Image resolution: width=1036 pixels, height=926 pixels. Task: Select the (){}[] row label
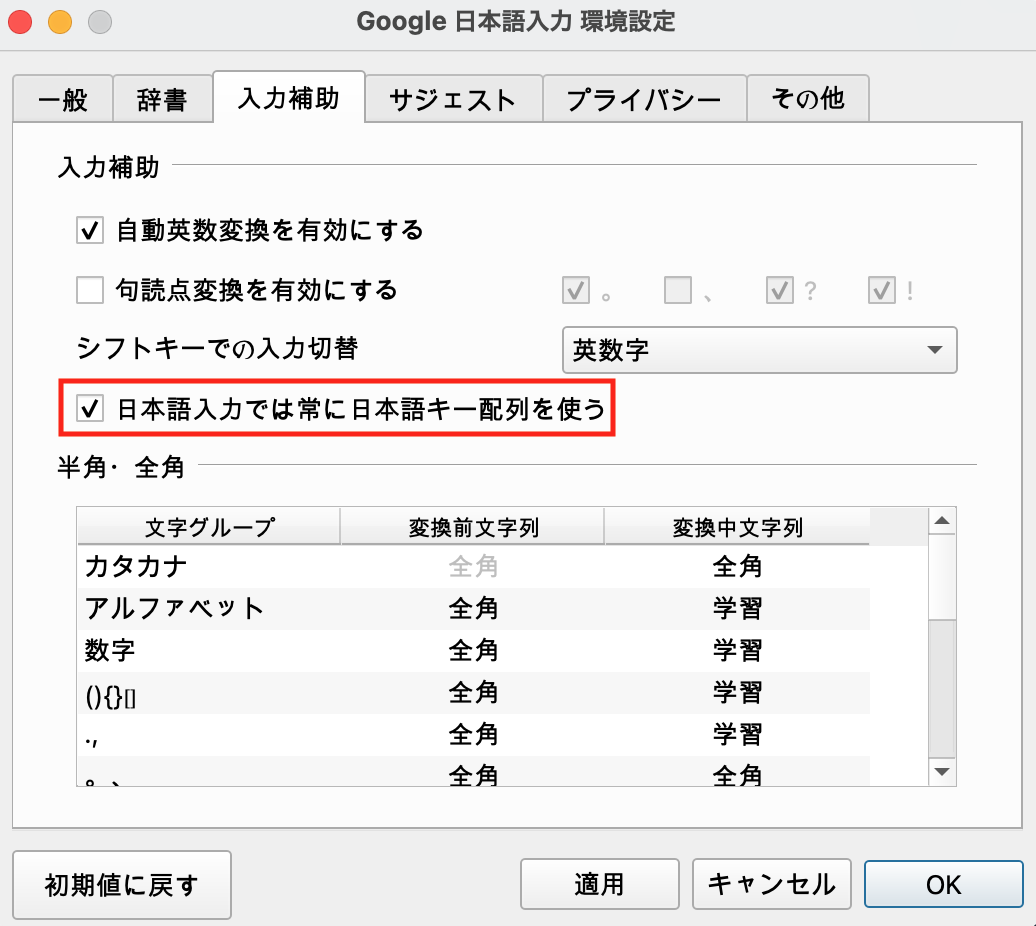(110, 697)
